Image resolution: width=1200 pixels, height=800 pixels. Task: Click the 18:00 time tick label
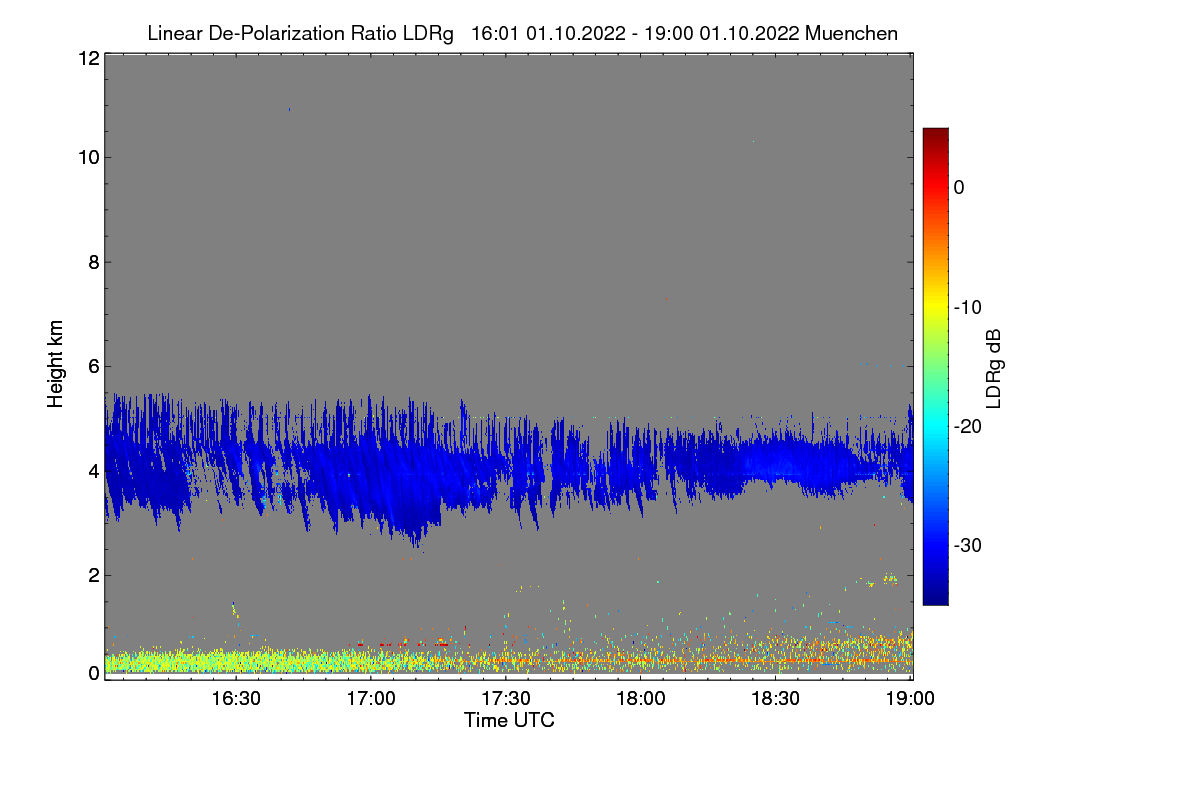[641, 698]
